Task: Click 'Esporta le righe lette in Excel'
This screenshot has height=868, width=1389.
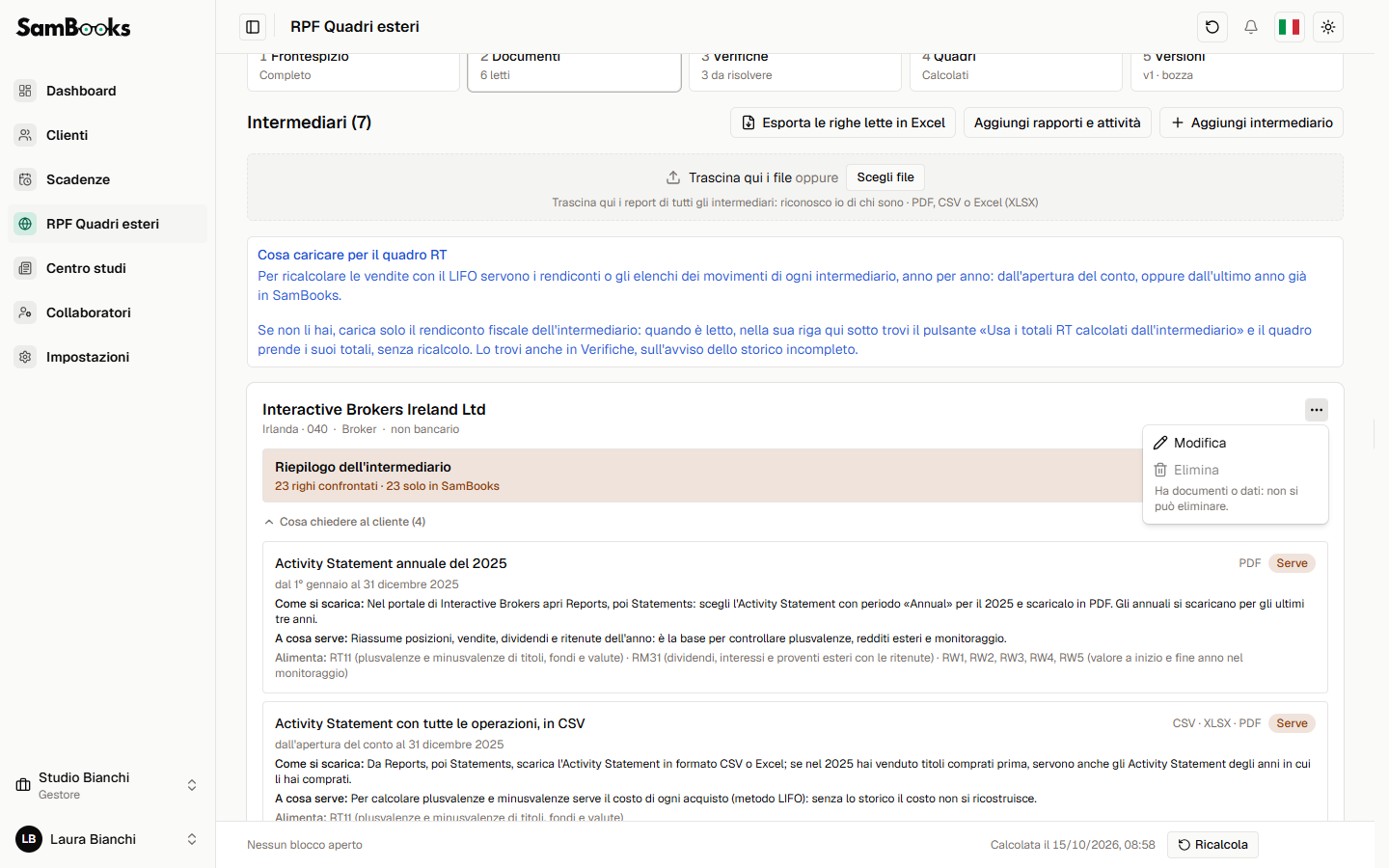Action: pos(843,122)
